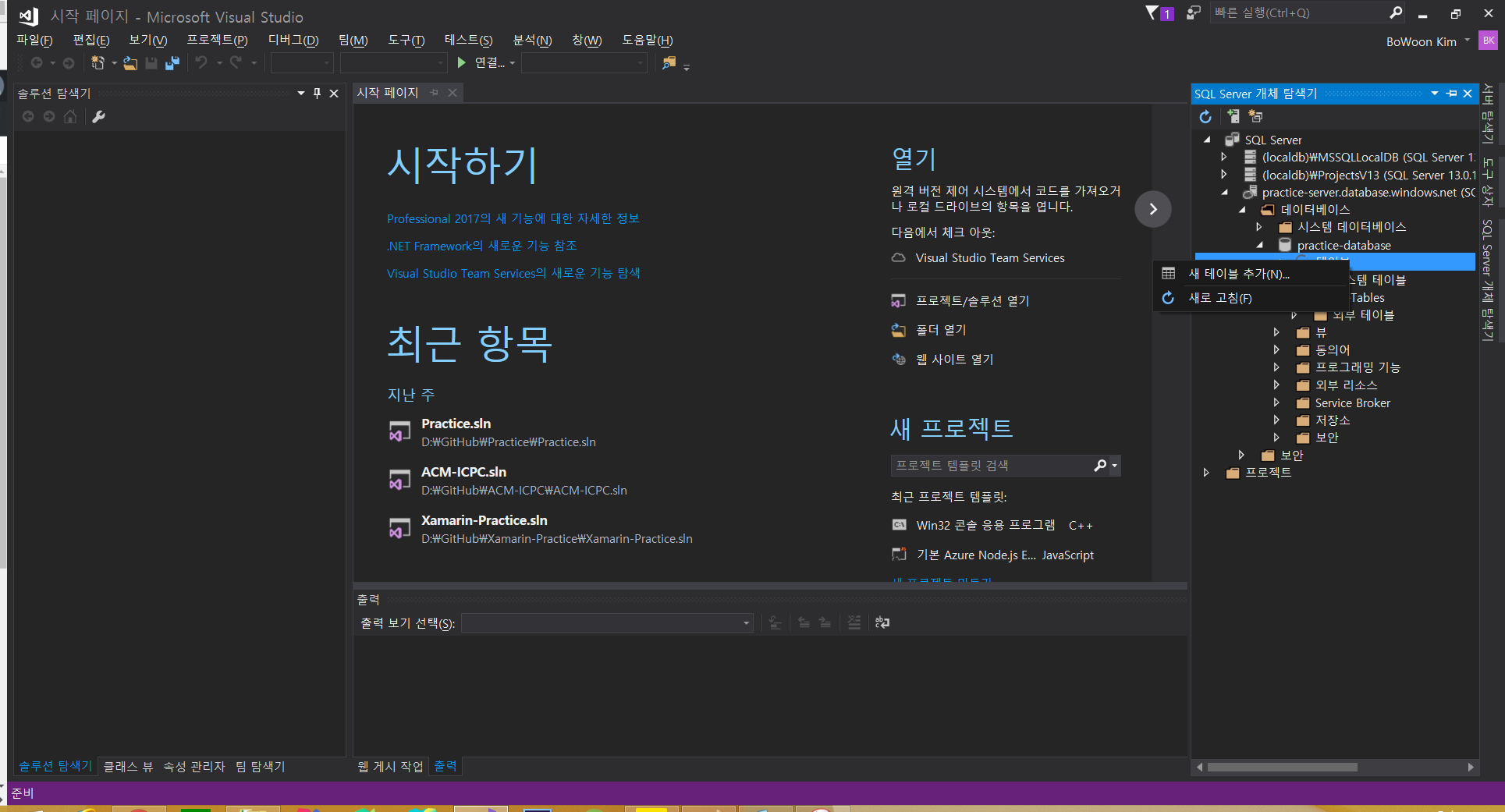Switch to the Web Publish Activity tab
The height and width of the screenshot is (812, 1505).
[390, 767]
